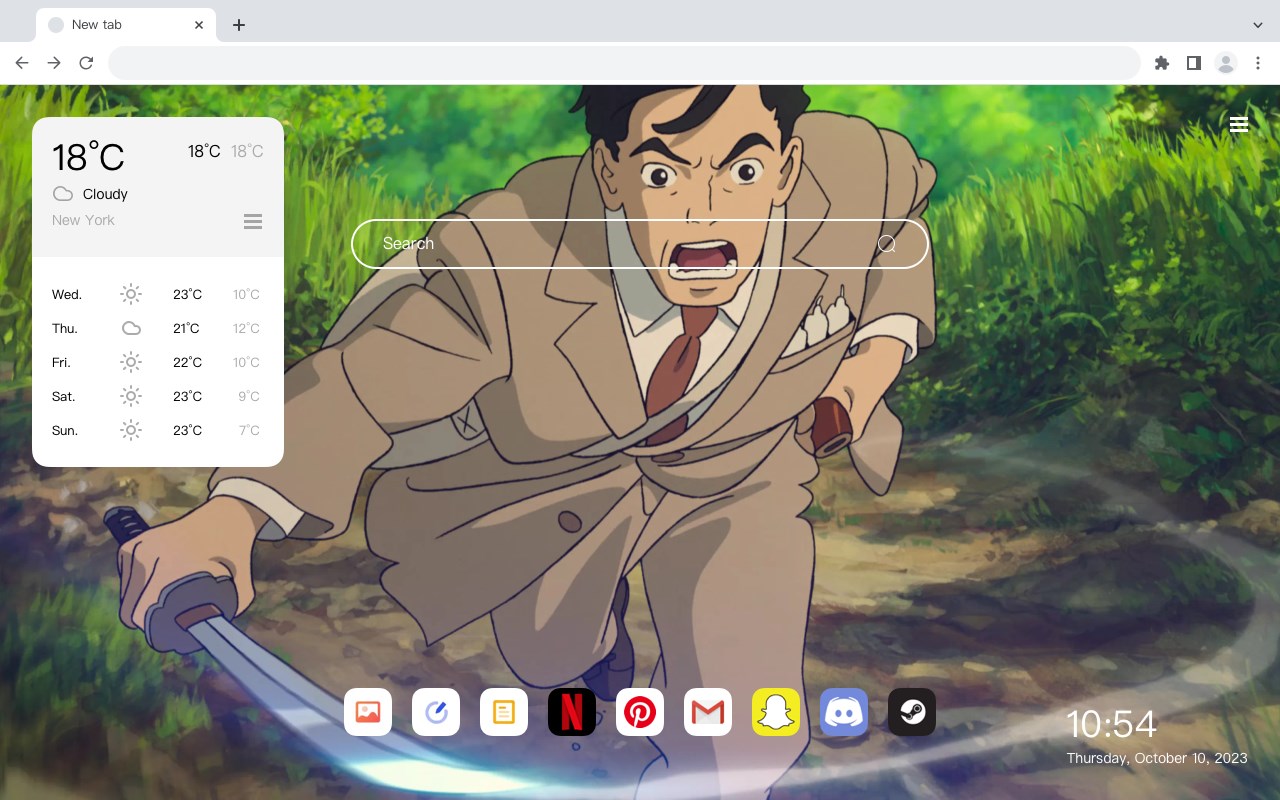Screen dimensions: 1280x800
Task: Open the yellow notes shortcut icon
Action: pyautogui.click(x=504, y=712)
